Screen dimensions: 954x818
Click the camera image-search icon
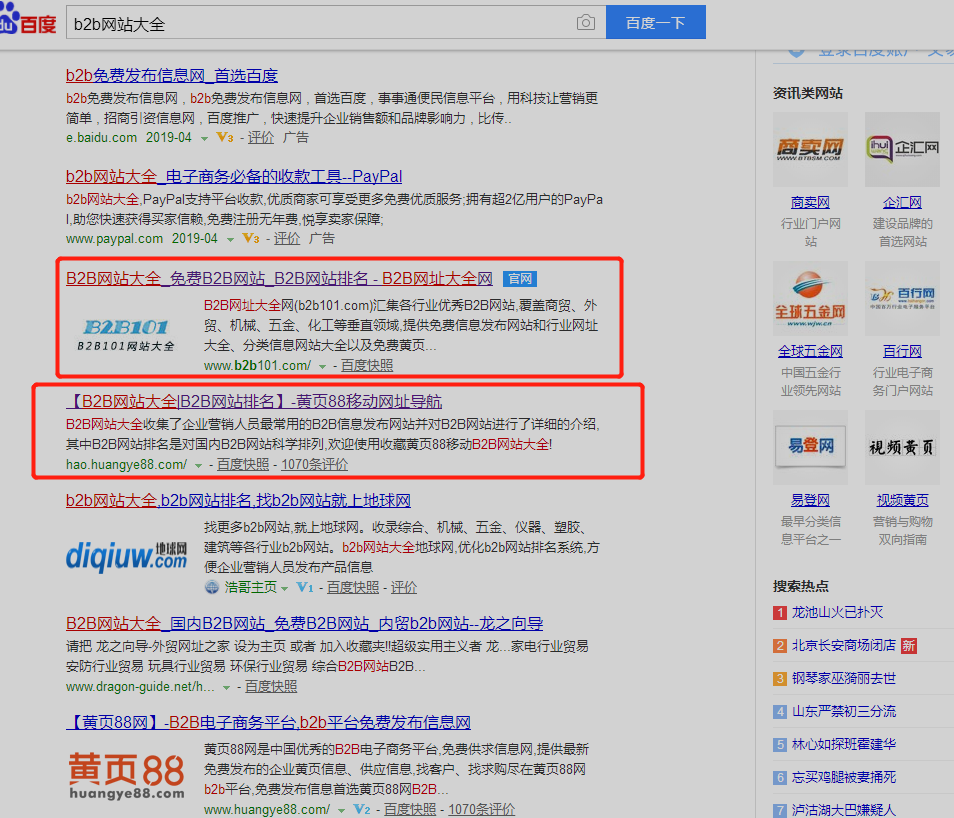tap(585, 23)
